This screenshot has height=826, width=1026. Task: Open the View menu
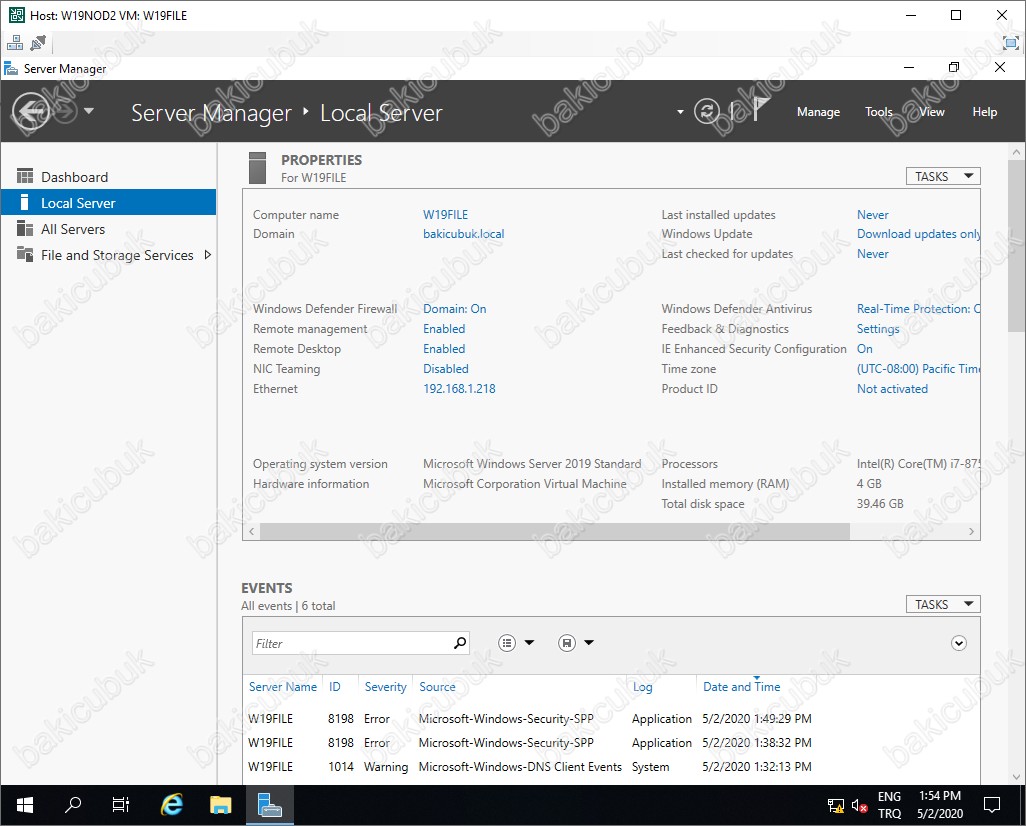[932, 112]
